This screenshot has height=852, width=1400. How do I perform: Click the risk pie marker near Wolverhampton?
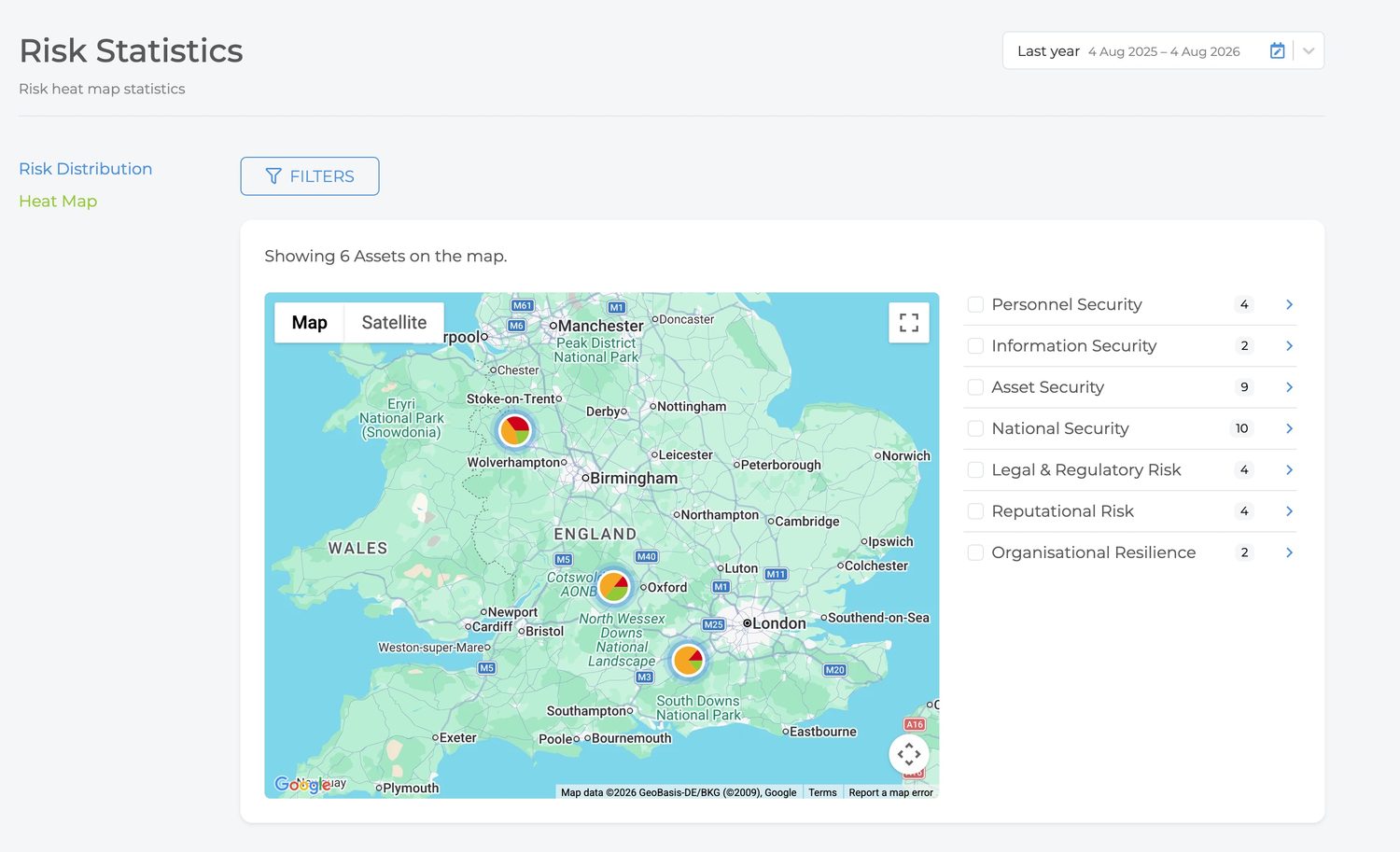point(515,430)
